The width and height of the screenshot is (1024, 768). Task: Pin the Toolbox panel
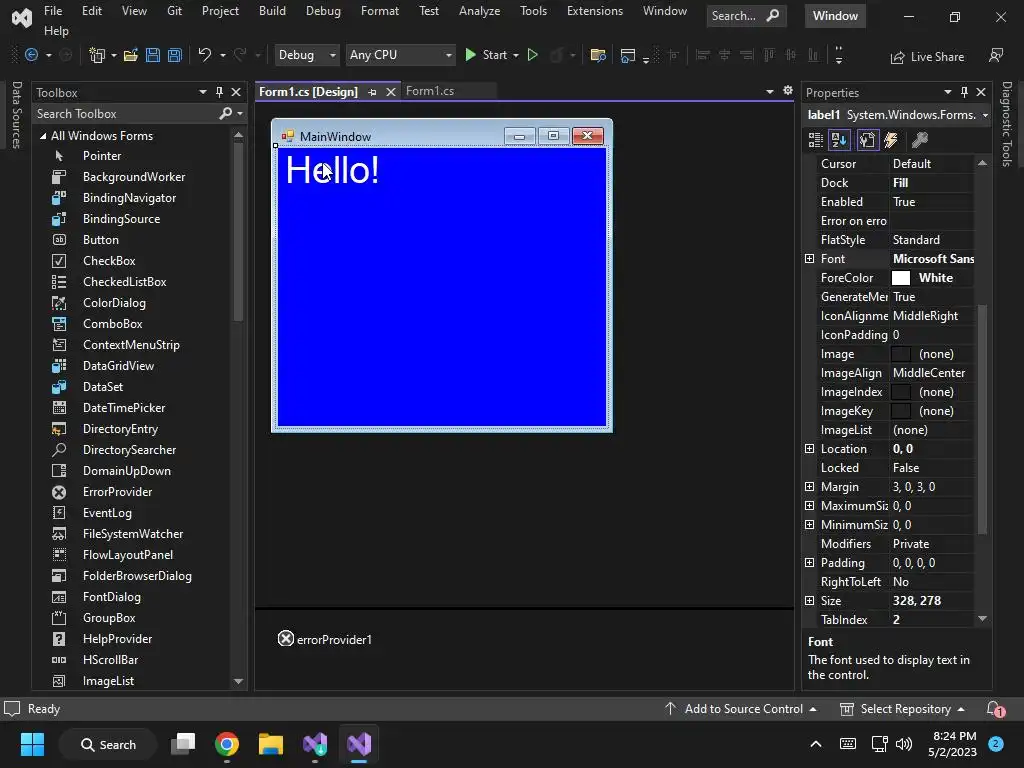pyautogui.click(x=219, y=92)
